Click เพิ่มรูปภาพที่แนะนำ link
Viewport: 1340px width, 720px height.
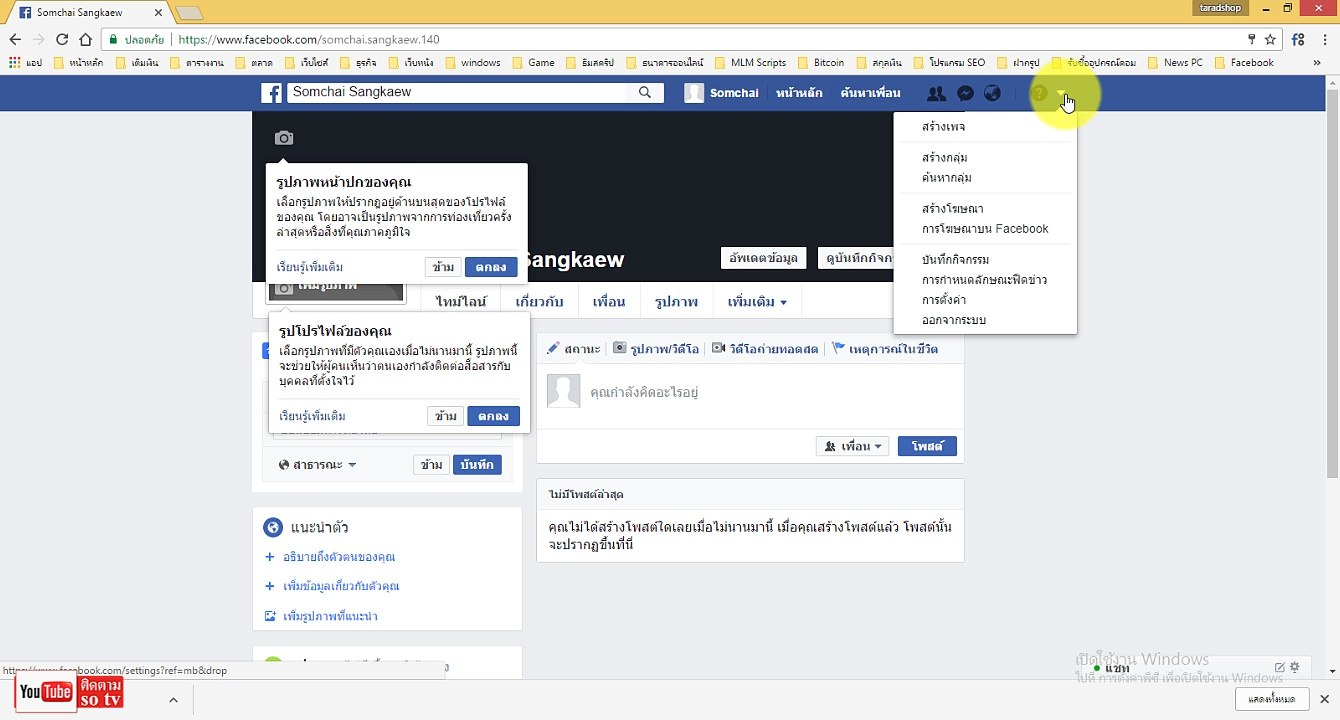330,616
